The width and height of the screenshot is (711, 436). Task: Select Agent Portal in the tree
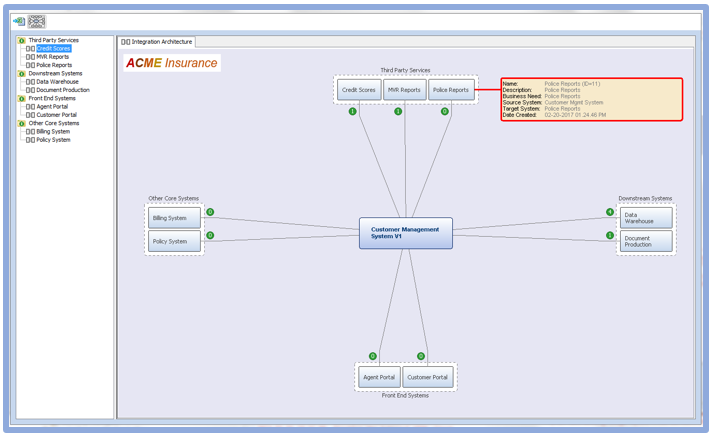(52, 107)
